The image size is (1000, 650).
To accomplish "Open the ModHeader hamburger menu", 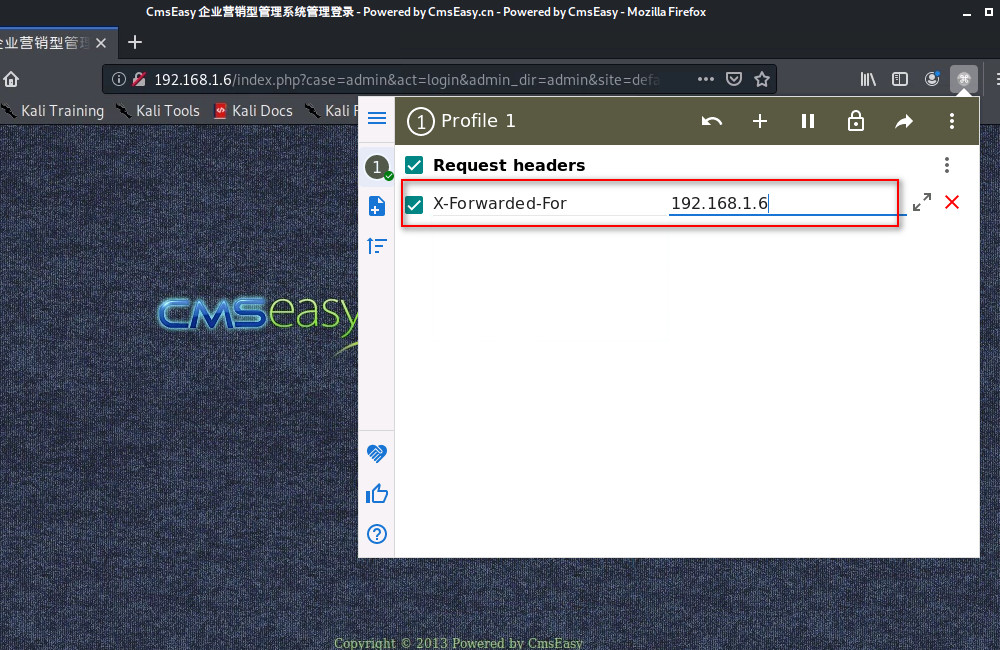I will [377, 119].
